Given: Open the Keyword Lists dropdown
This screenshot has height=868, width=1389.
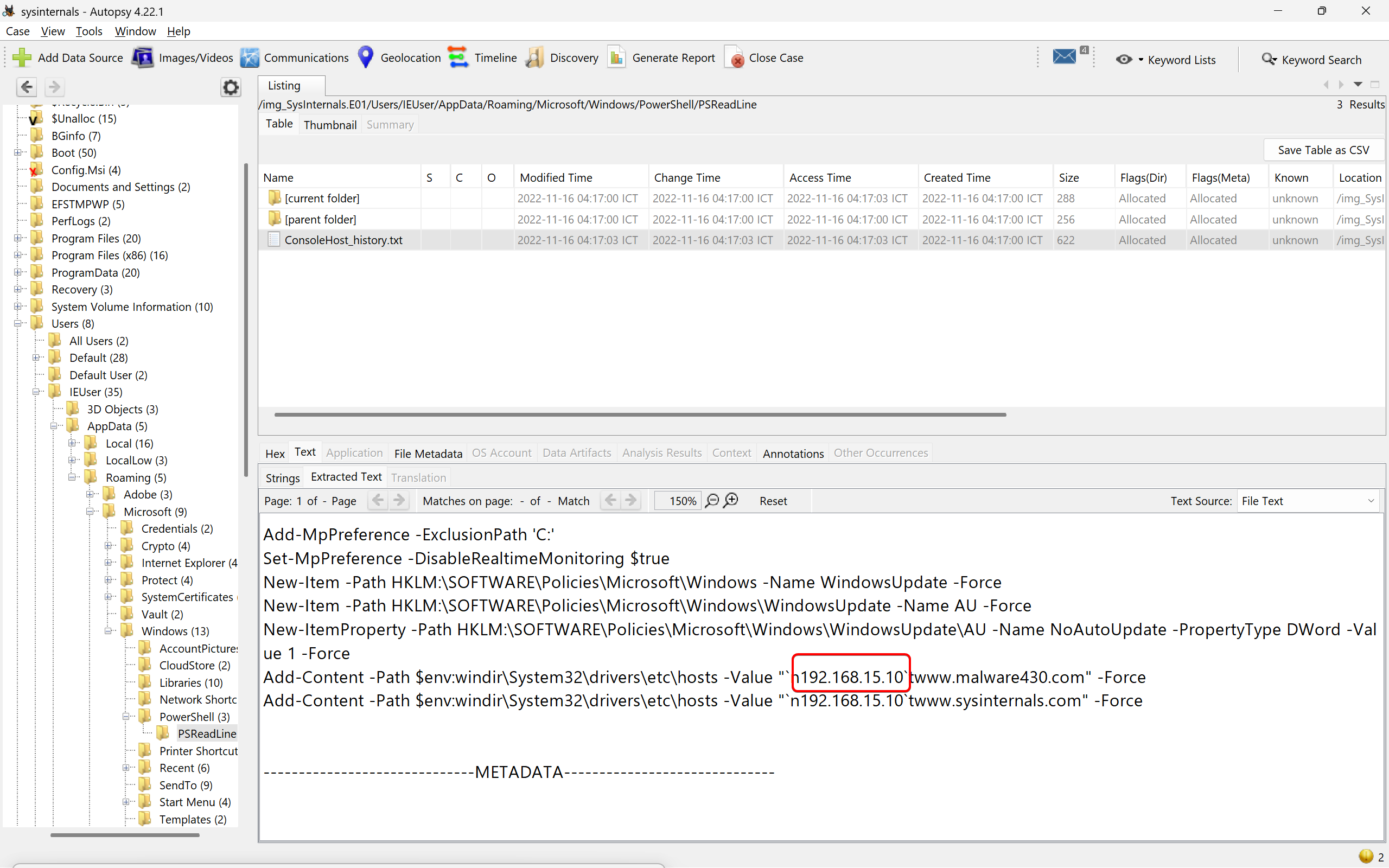Looking at the screenshot, I should (1165, 60).
